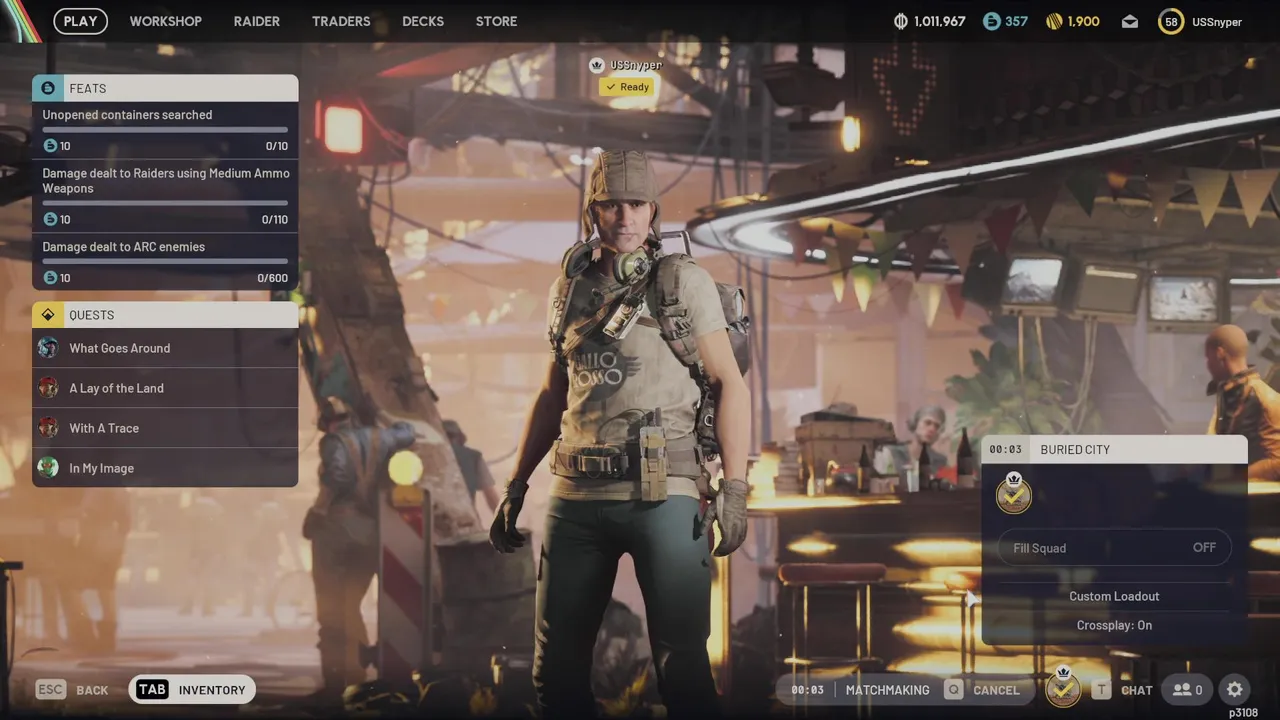Viewport: 1280px width, 720px height.
Task: Click the level 58 badge icon
Action: click(1171, 21)
